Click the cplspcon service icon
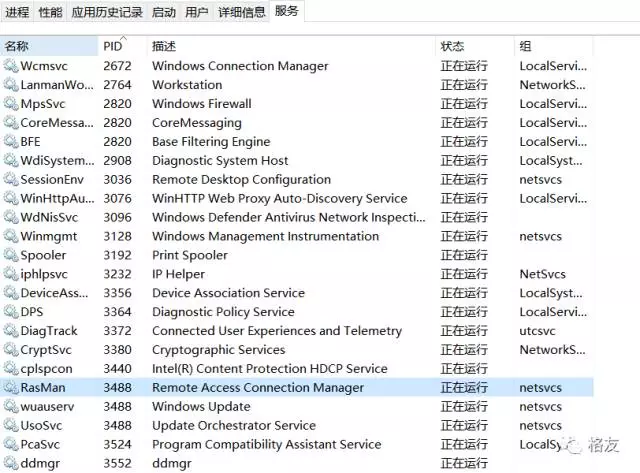 tap(11, 369)
